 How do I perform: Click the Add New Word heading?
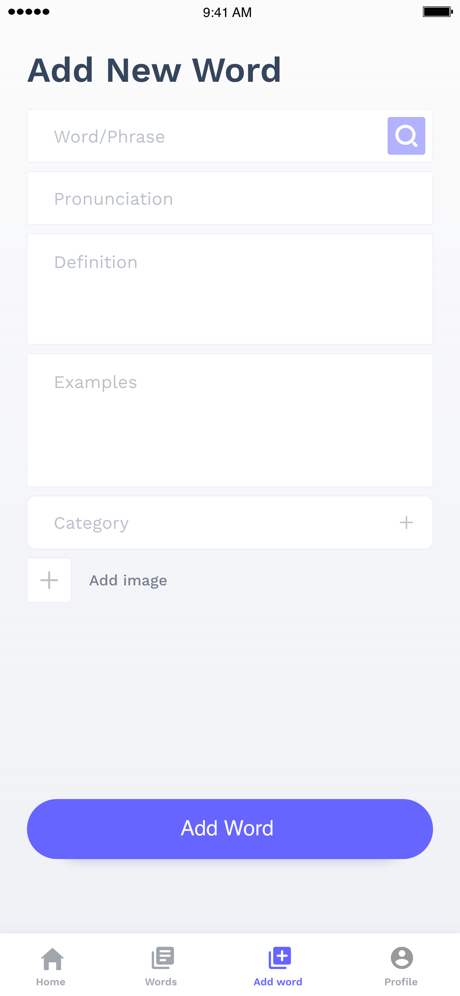(x=154, y=70)
